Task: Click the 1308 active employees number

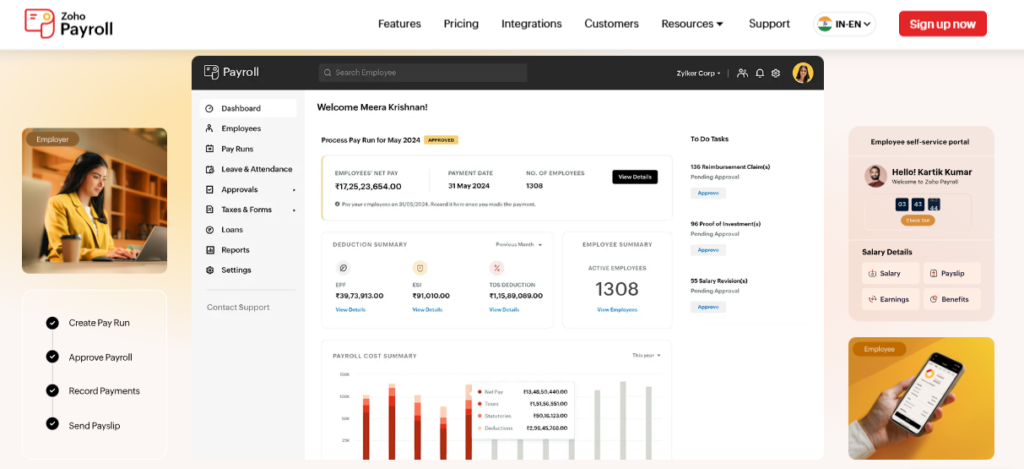Action: 617,289
